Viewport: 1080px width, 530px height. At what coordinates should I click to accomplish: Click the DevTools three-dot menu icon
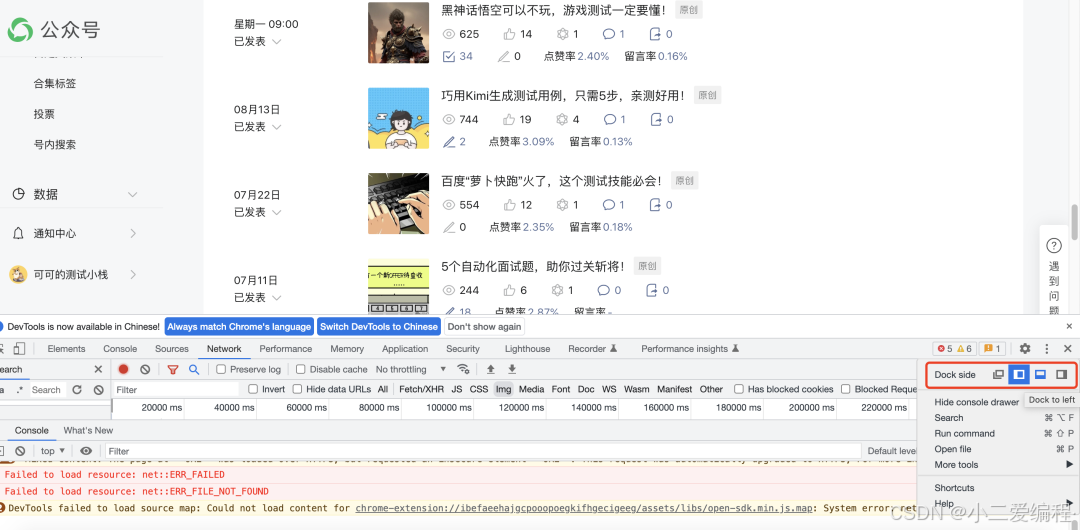1047,349
